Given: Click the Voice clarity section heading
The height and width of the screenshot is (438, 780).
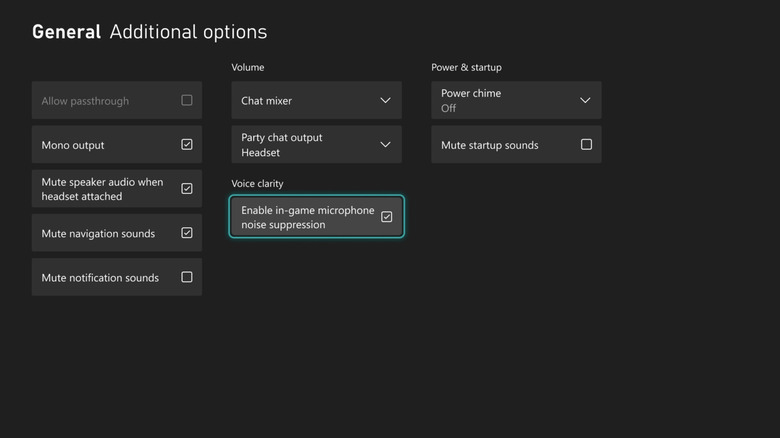Looking at the screenshot, I should tap(257, 184).
